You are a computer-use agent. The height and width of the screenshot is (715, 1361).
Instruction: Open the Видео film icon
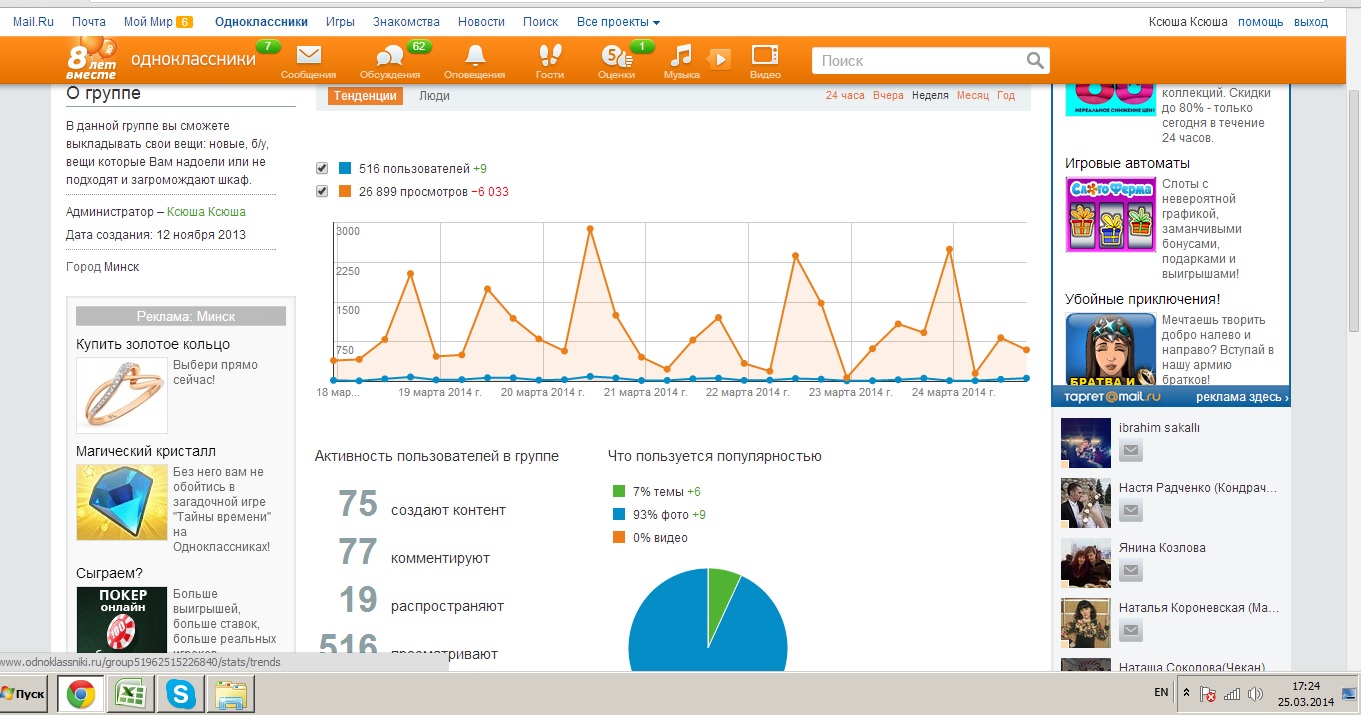pyautogui.click(x=765, y=56)
